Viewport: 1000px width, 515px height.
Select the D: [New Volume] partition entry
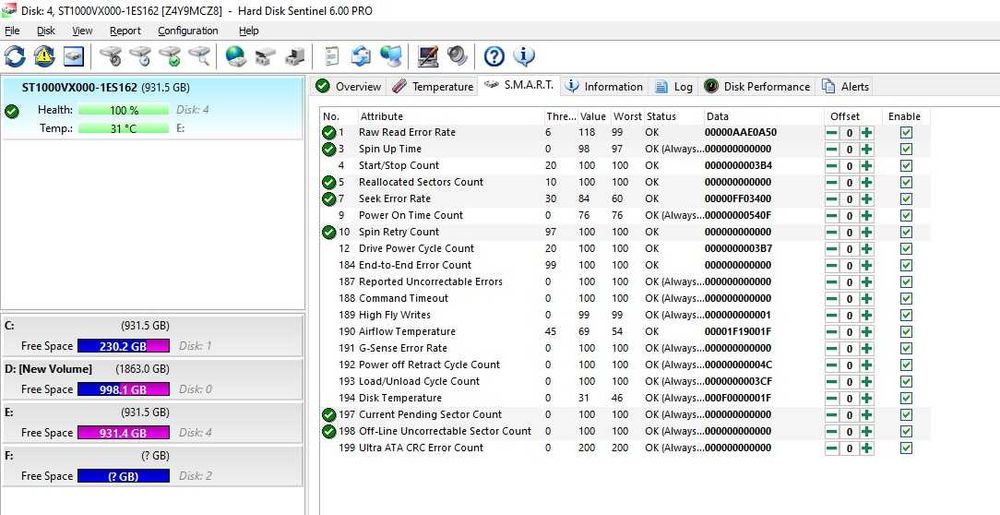tap(152, 379)
